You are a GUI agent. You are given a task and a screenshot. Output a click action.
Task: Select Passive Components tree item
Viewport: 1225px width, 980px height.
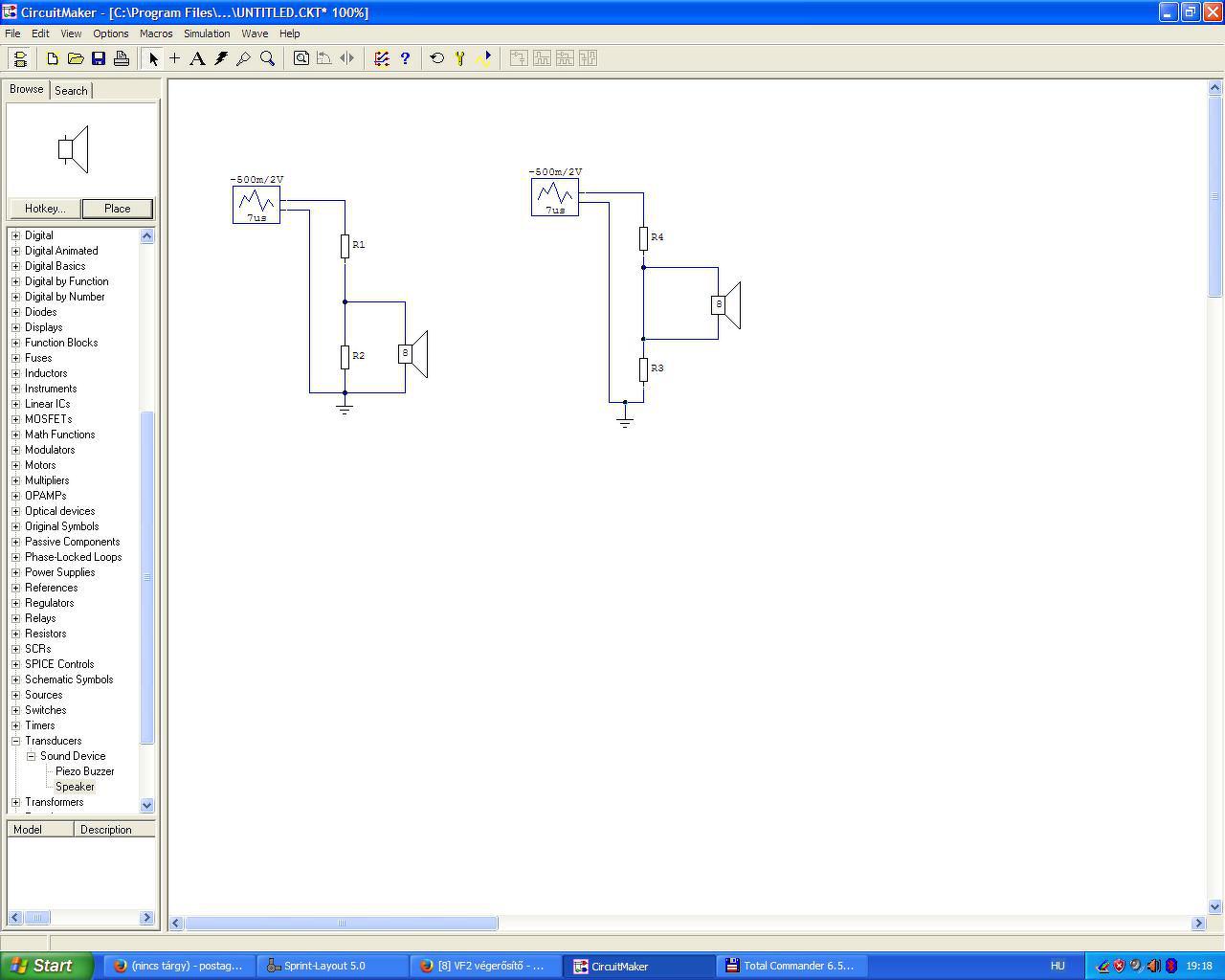click(x=72, y=542)
